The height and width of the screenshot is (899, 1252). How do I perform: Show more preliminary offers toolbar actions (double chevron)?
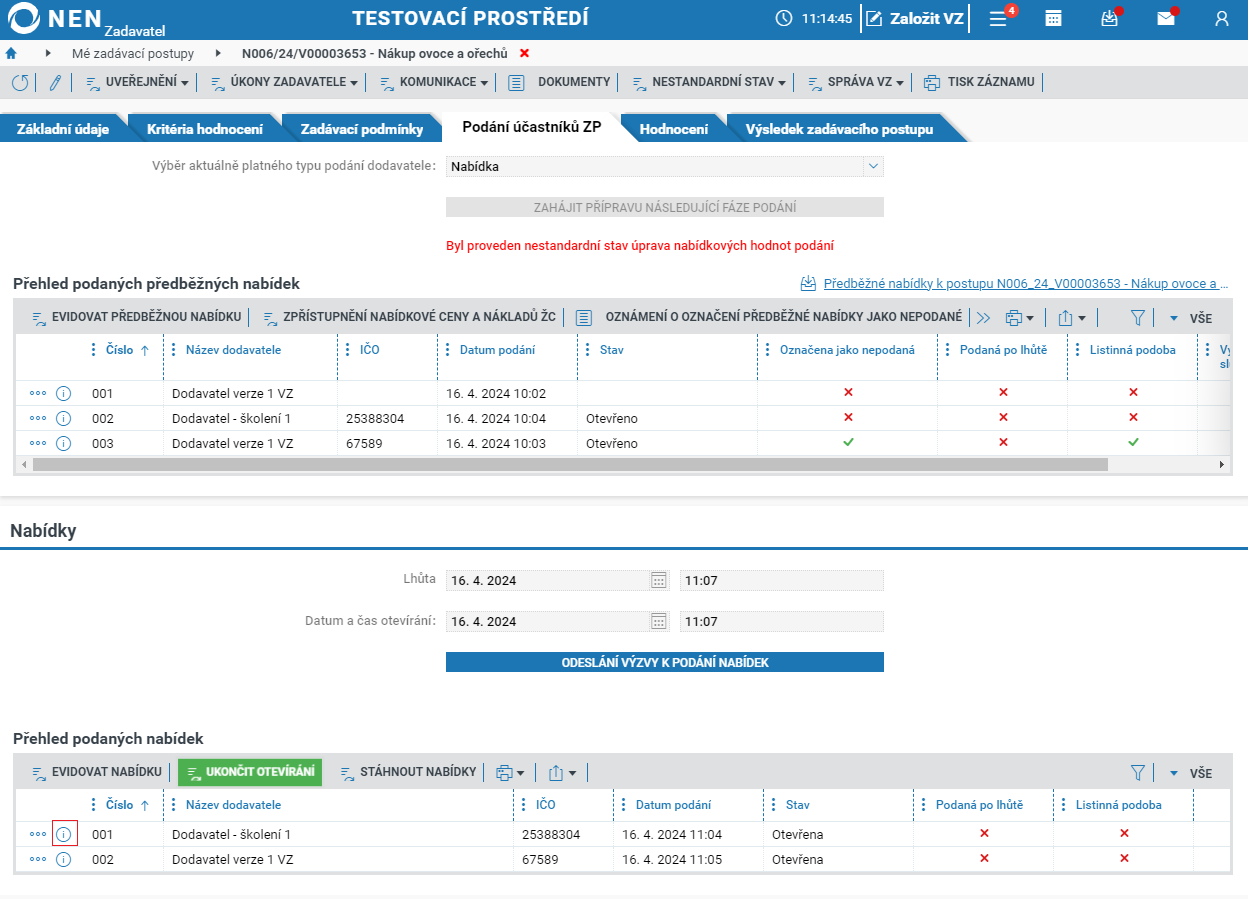click(x=983, y=318)
